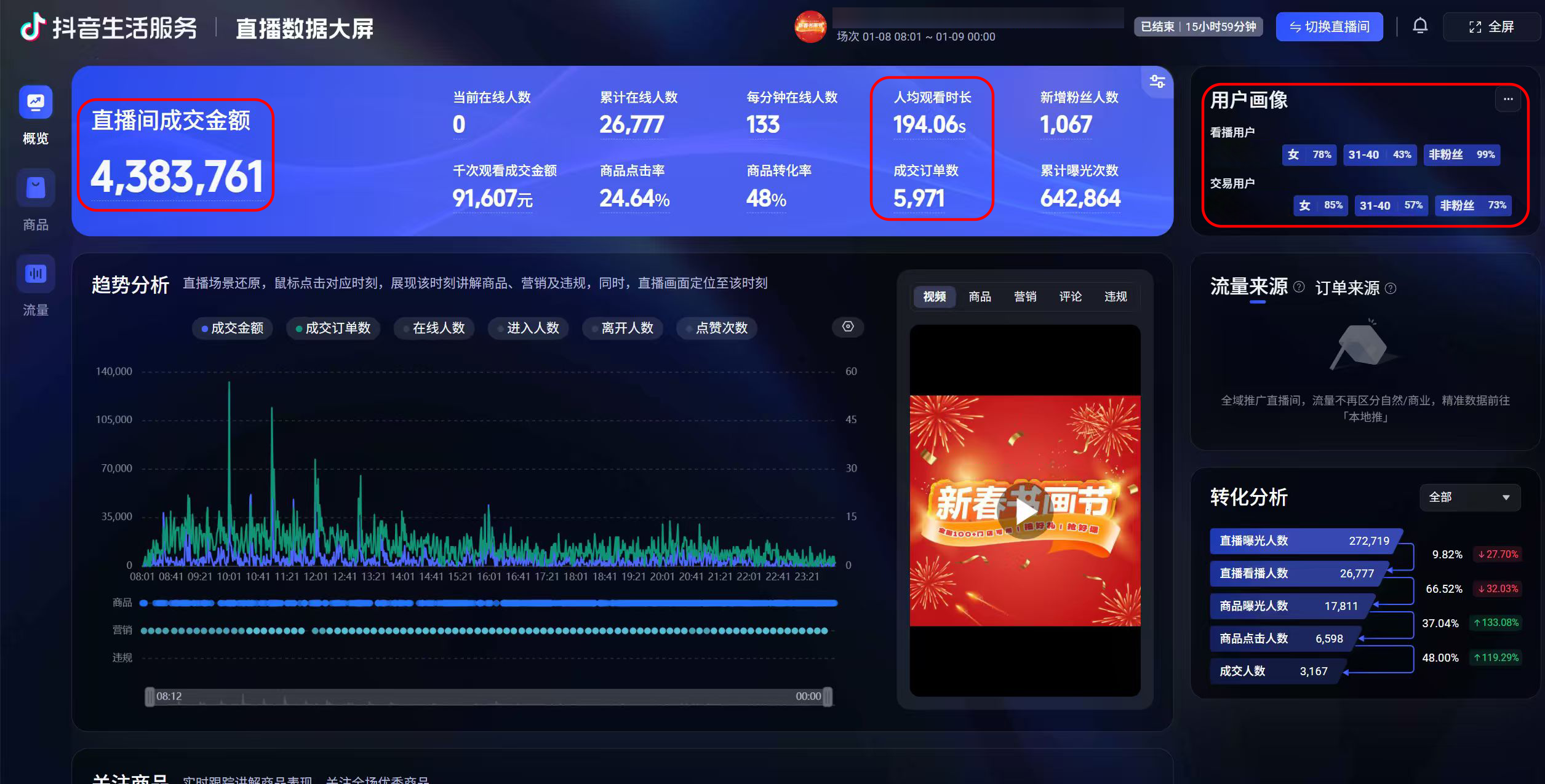Screen dimensions: 1545x784
Task: Click the 成交订单数 value 5,971
Action: [919, 199]
